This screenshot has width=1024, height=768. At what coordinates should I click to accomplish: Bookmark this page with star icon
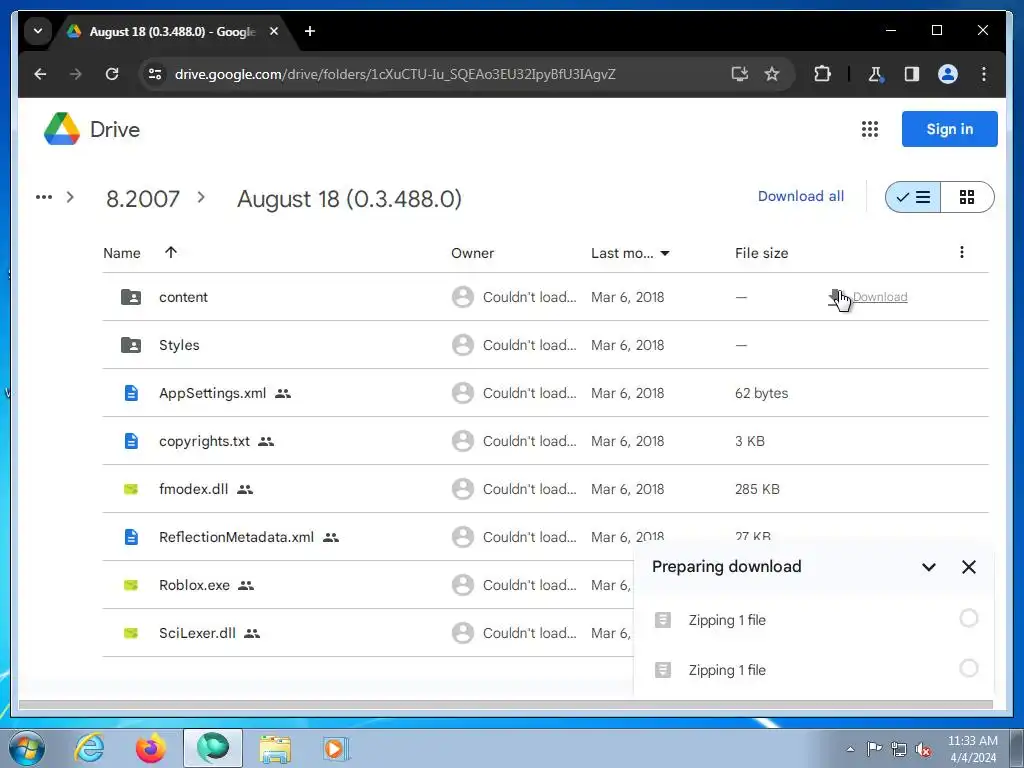[x=772, y=74]
